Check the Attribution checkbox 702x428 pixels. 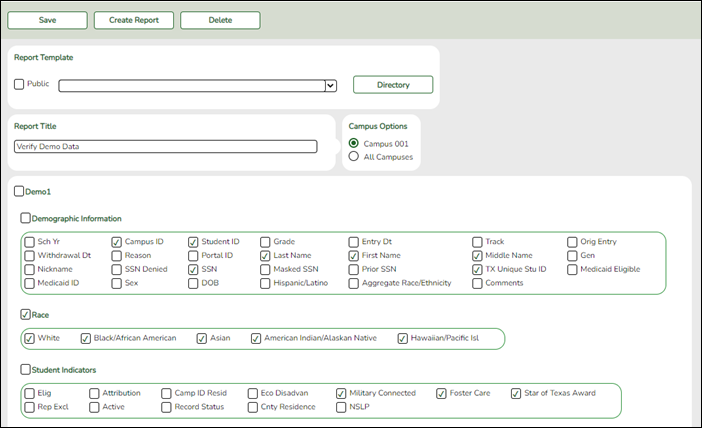tap(94, 394)
